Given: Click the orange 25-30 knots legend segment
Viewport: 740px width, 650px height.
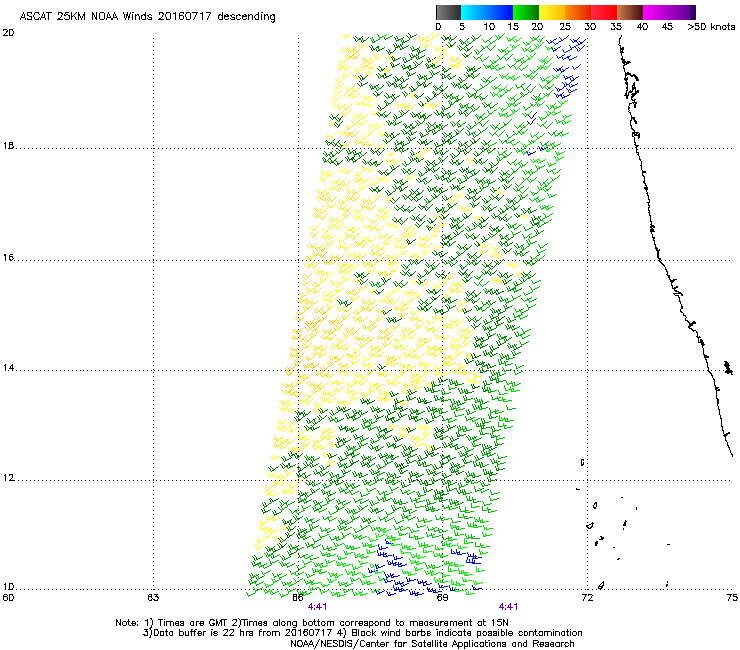Looking at the screenshot, I should tap(578, 12).
